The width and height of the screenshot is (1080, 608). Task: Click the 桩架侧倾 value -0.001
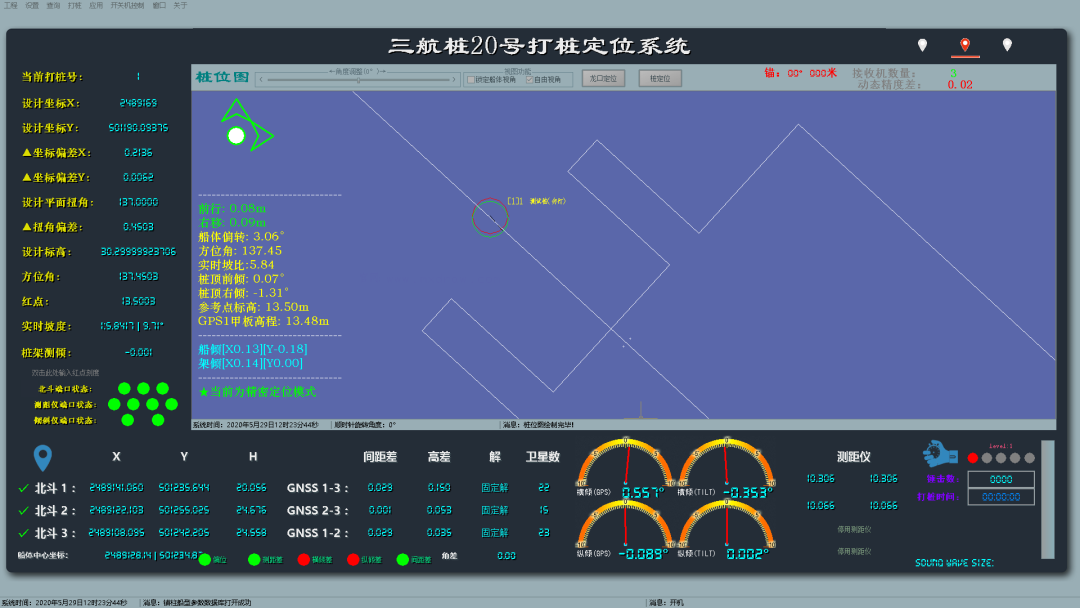(138, 353)
